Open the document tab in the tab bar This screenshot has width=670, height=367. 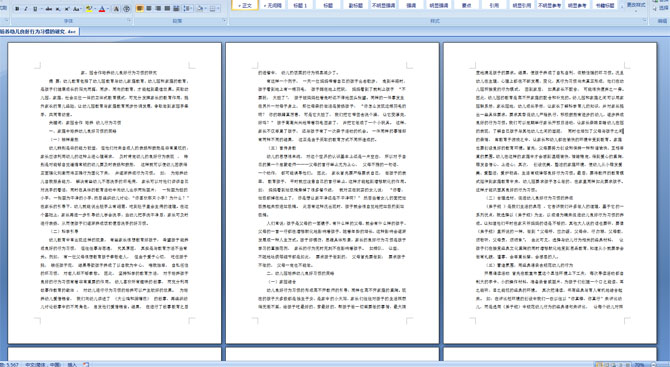click(x=39, y=32)
